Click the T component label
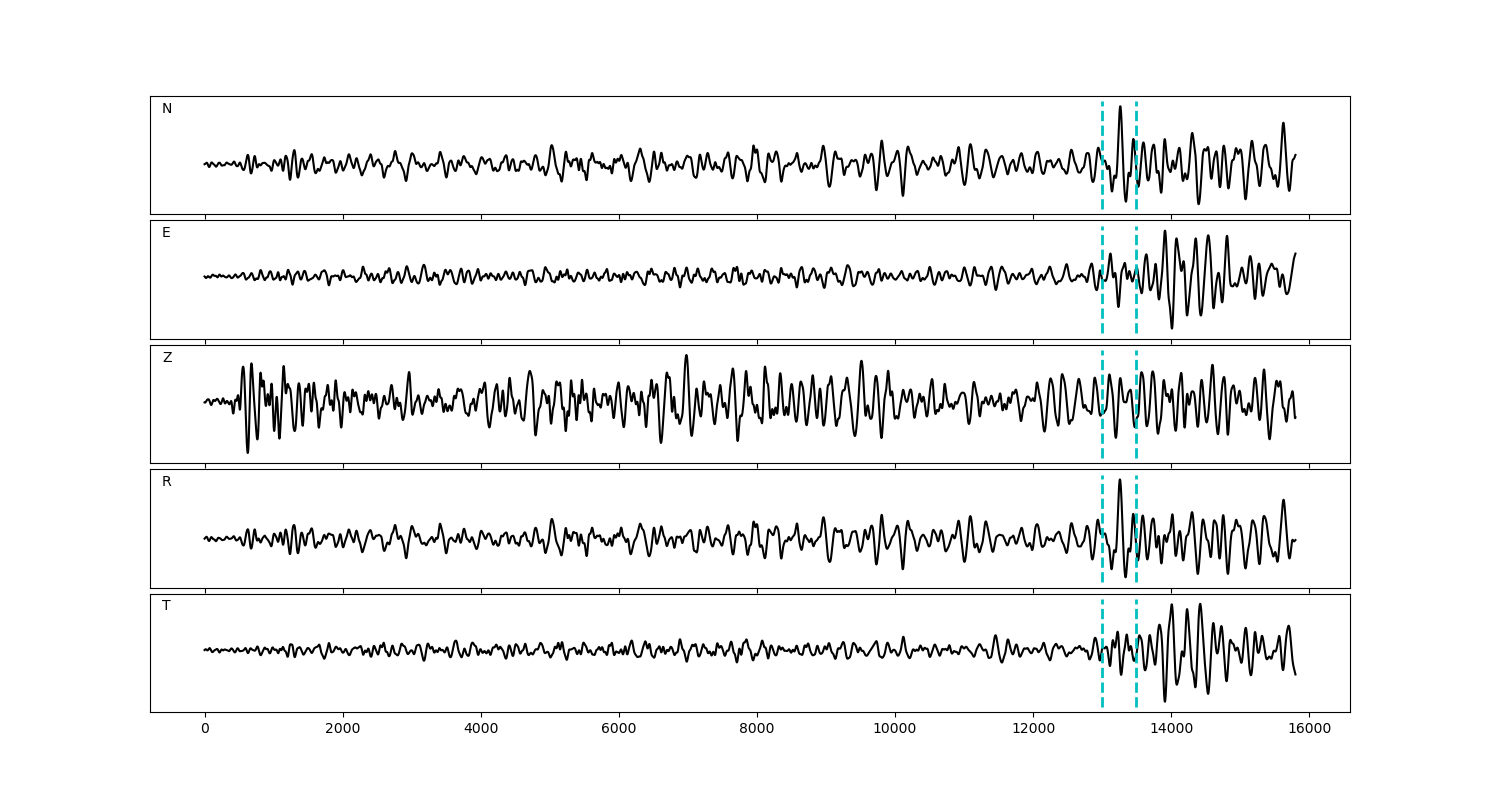 pos(166,606)
